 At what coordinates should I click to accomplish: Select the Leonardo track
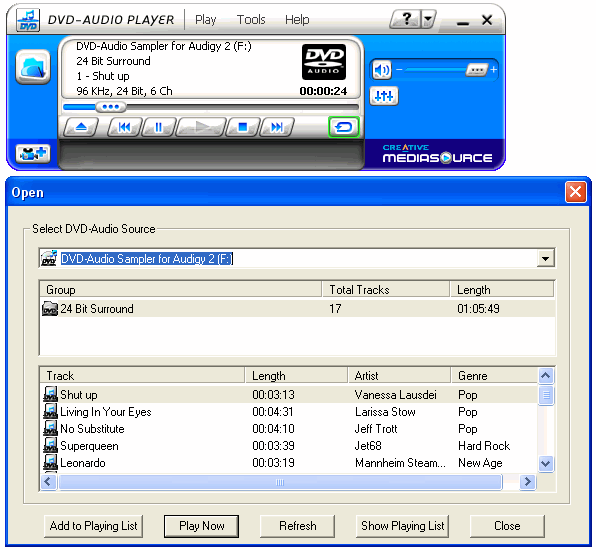click(x=289, y=463)
